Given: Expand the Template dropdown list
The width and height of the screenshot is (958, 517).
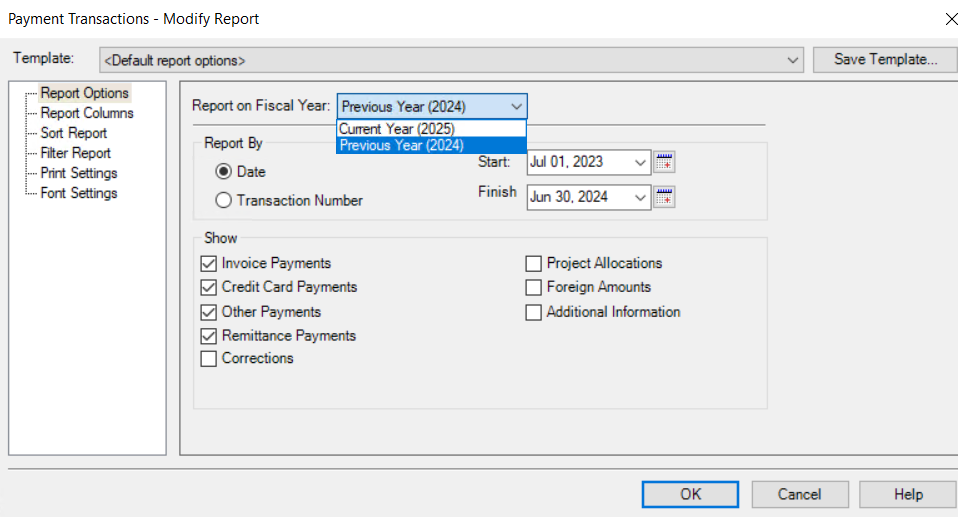Looking at the screenshot, I should coord(793,60).
